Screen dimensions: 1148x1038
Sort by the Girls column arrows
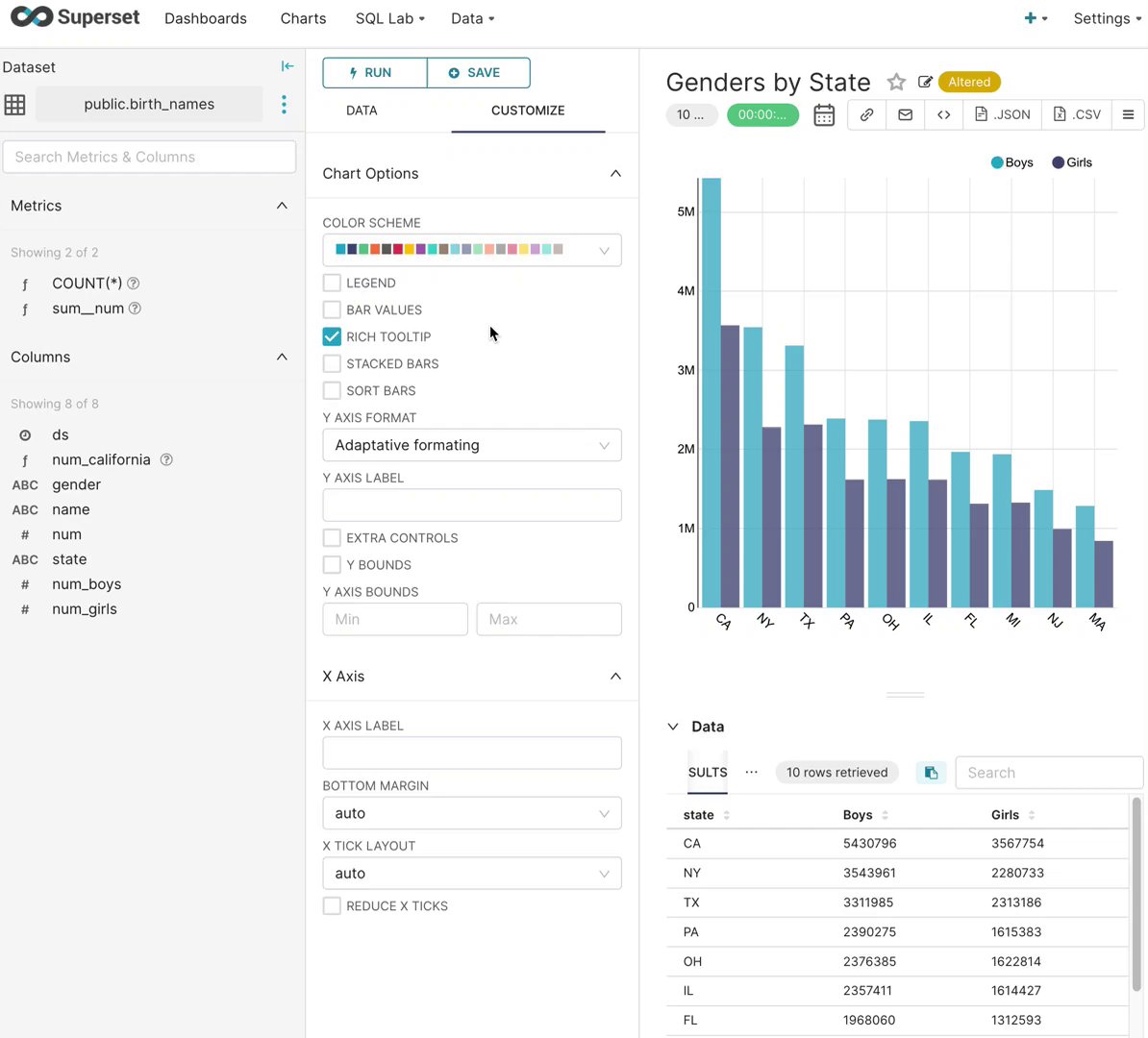tap(1031, 815)
